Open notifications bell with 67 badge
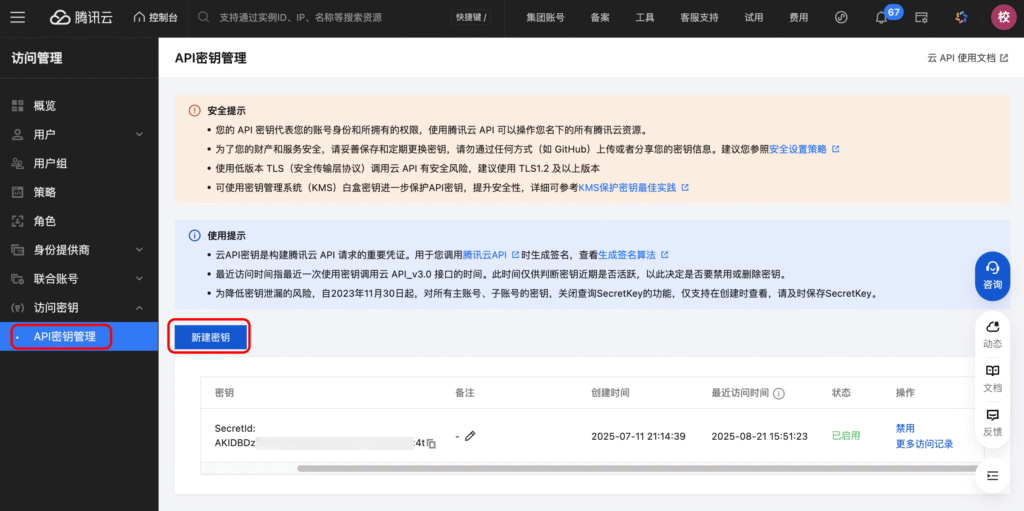The height and width of the screenshot is (511, 1024). [x=882, y=18]
